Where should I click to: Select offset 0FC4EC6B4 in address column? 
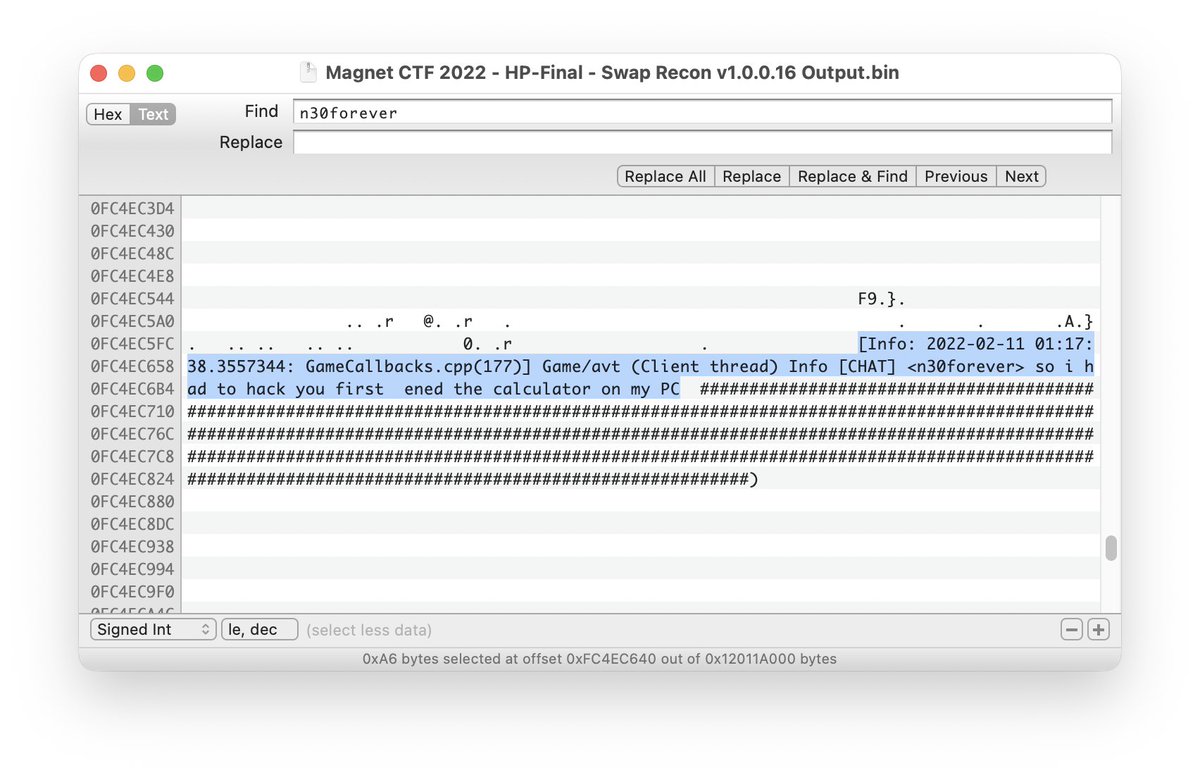tap(132, 388)
